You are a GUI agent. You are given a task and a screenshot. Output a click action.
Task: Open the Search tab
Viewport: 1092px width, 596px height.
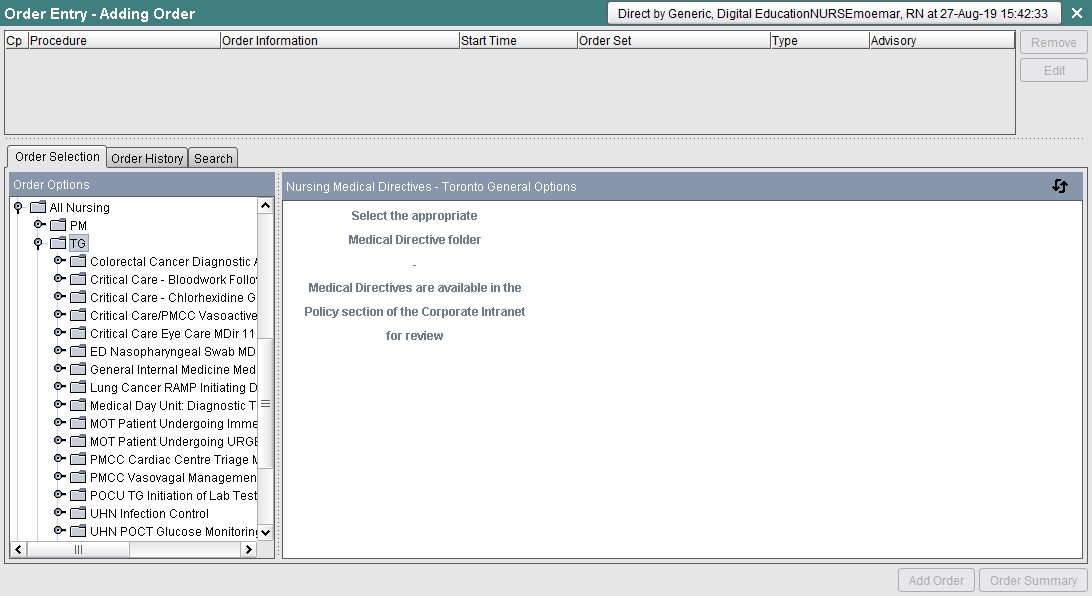tap(213, 158)
